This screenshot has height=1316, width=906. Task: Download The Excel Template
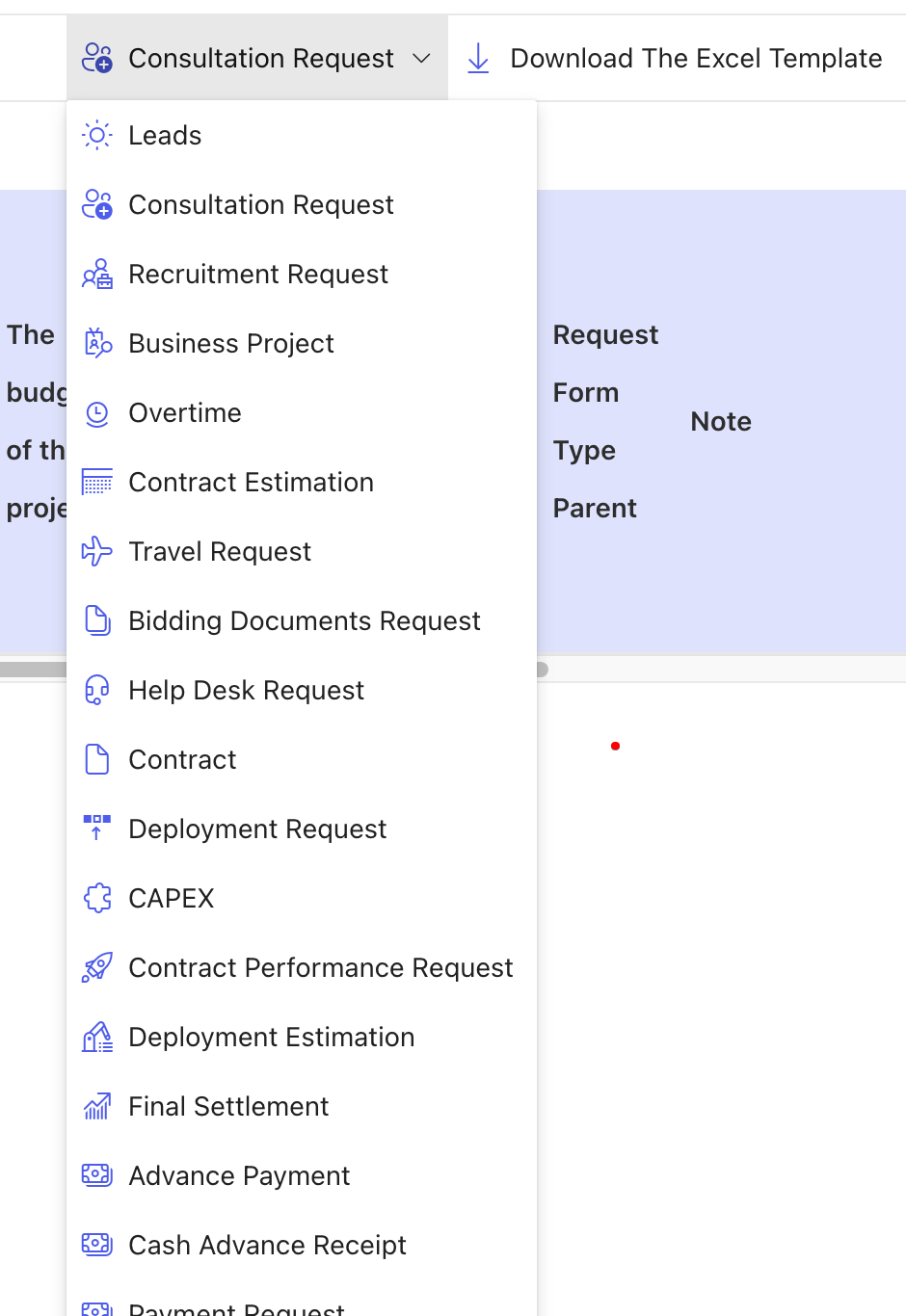[695, 59]
